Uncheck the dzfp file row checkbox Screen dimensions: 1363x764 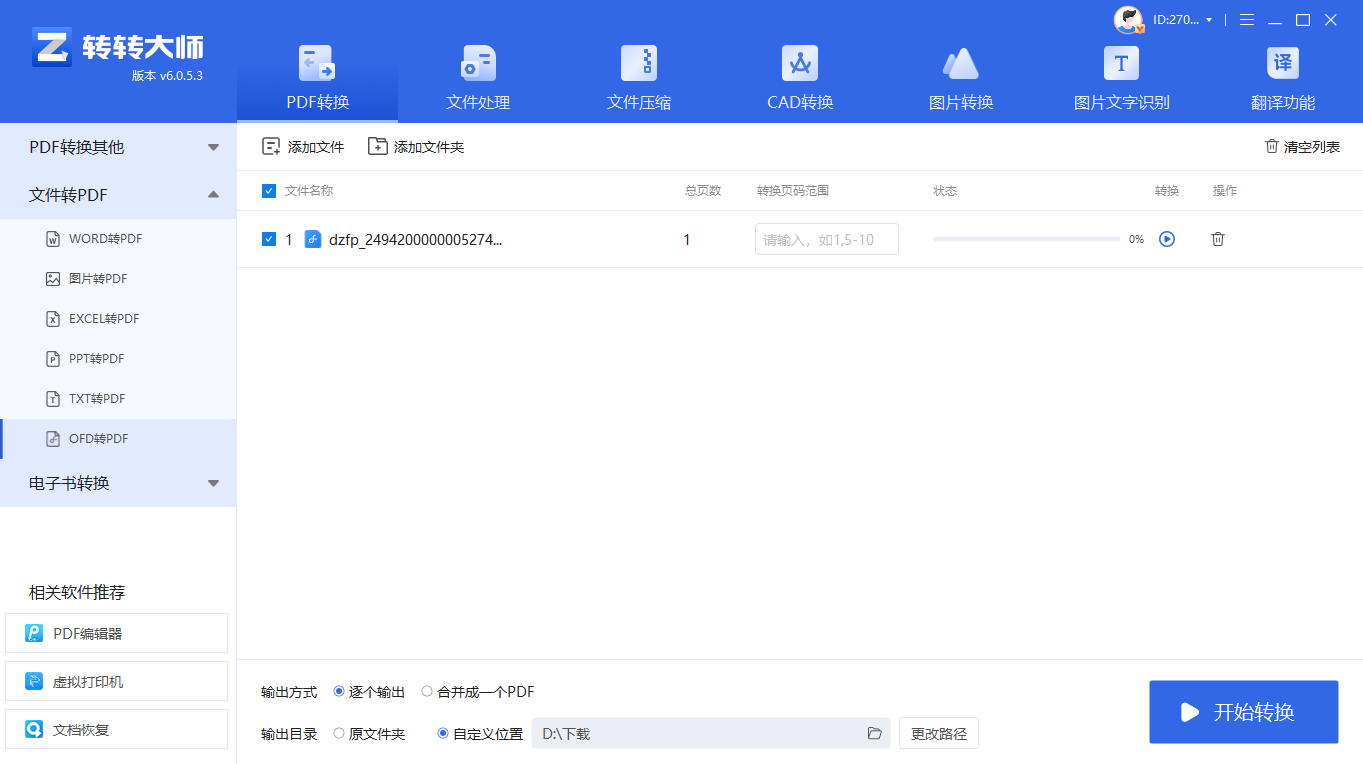pos(269,239)
